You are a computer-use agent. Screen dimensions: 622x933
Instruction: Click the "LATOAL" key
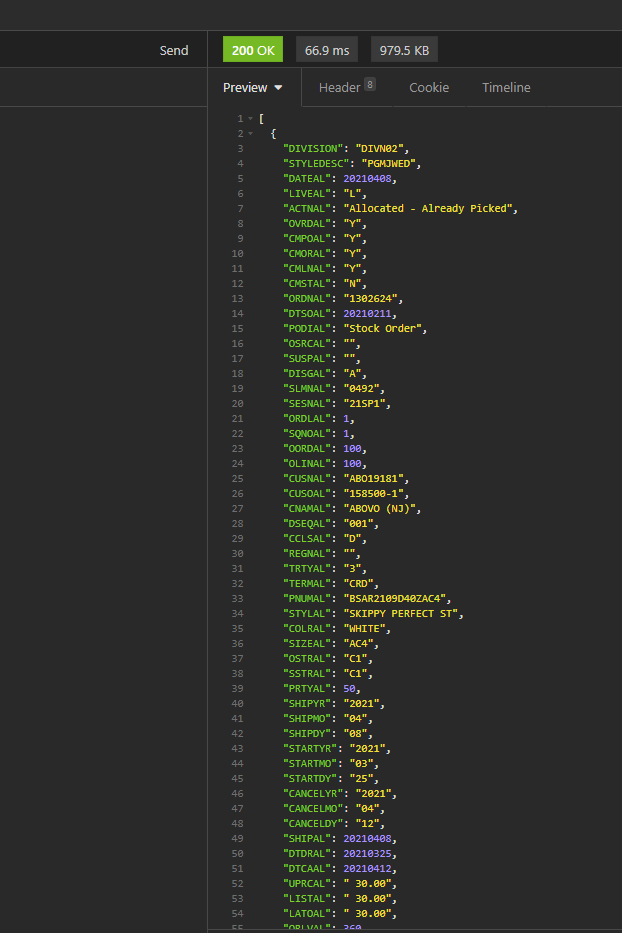point(307,913)
